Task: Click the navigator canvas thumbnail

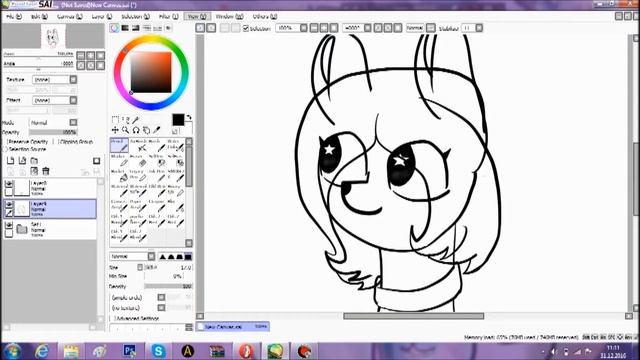Action: pyautogui.click(x=53, y=36)
